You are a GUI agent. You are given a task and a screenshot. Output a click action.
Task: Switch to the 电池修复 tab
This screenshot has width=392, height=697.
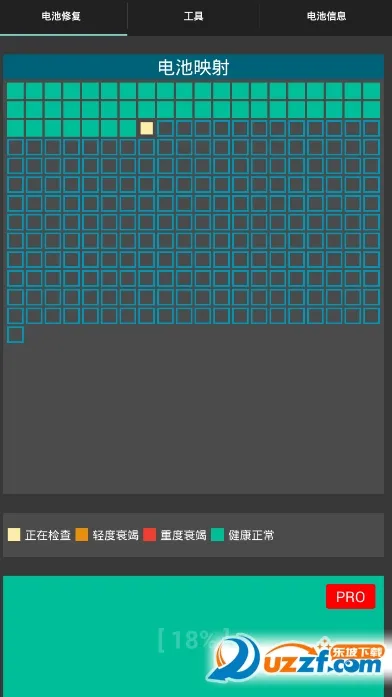point(63,17)
